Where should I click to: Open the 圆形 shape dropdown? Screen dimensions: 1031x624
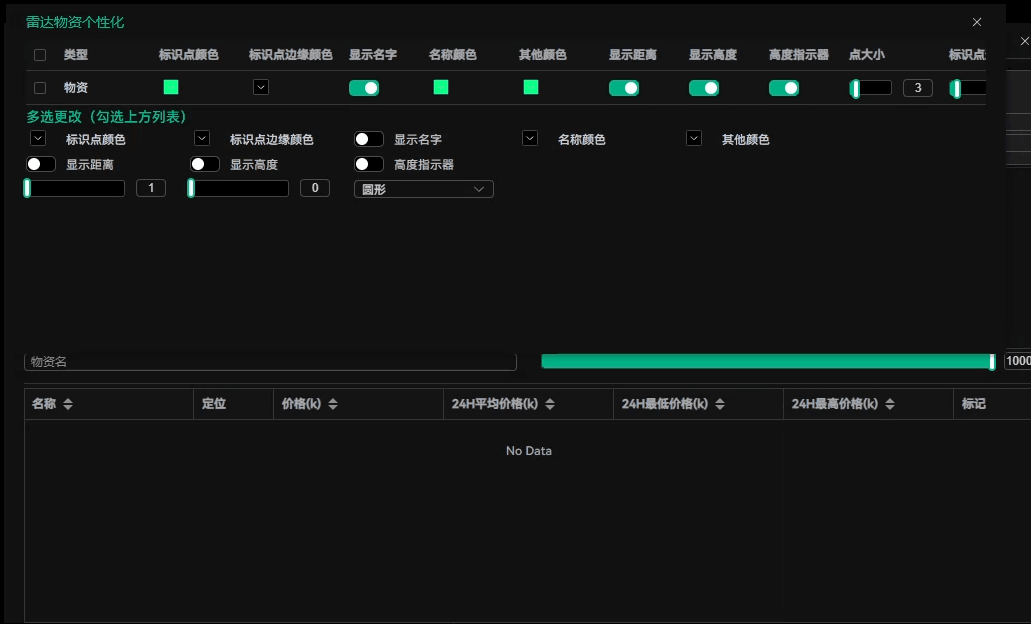pos(423,189)
